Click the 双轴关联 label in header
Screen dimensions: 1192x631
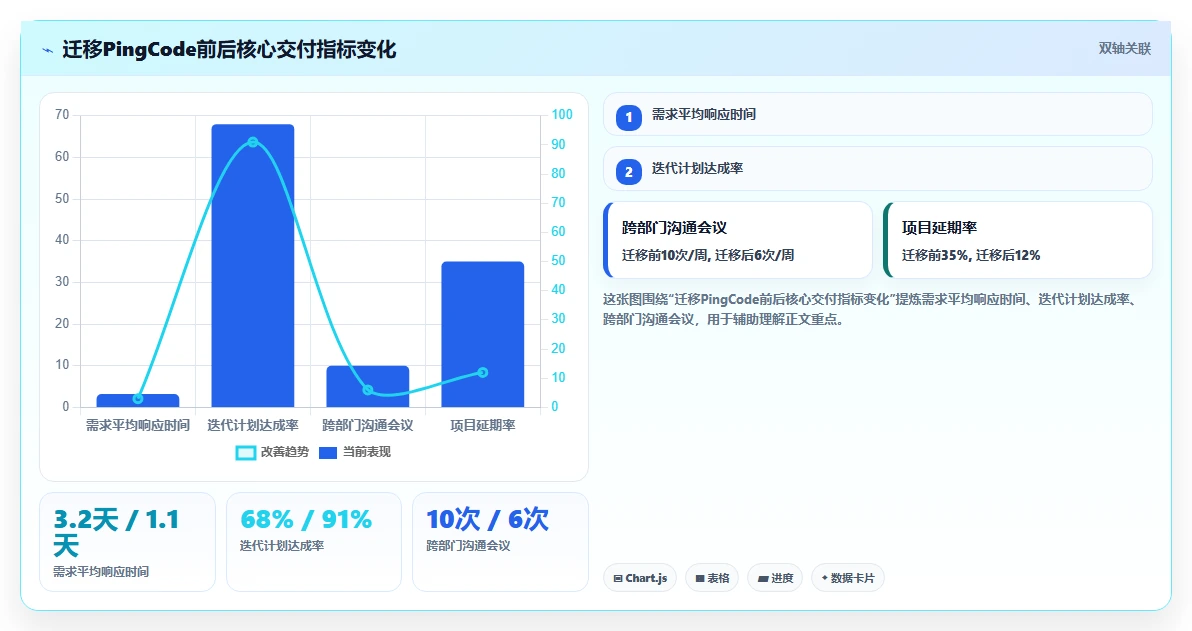pos(1124,49)
